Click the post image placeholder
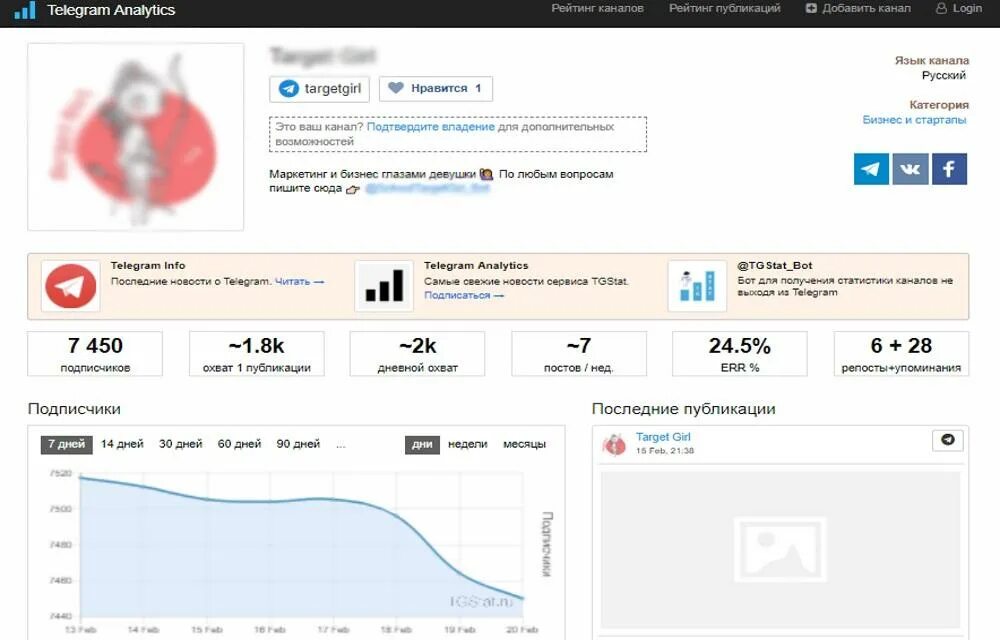The width and height of the screenshot is (1000, 640). tap(781, 550)
